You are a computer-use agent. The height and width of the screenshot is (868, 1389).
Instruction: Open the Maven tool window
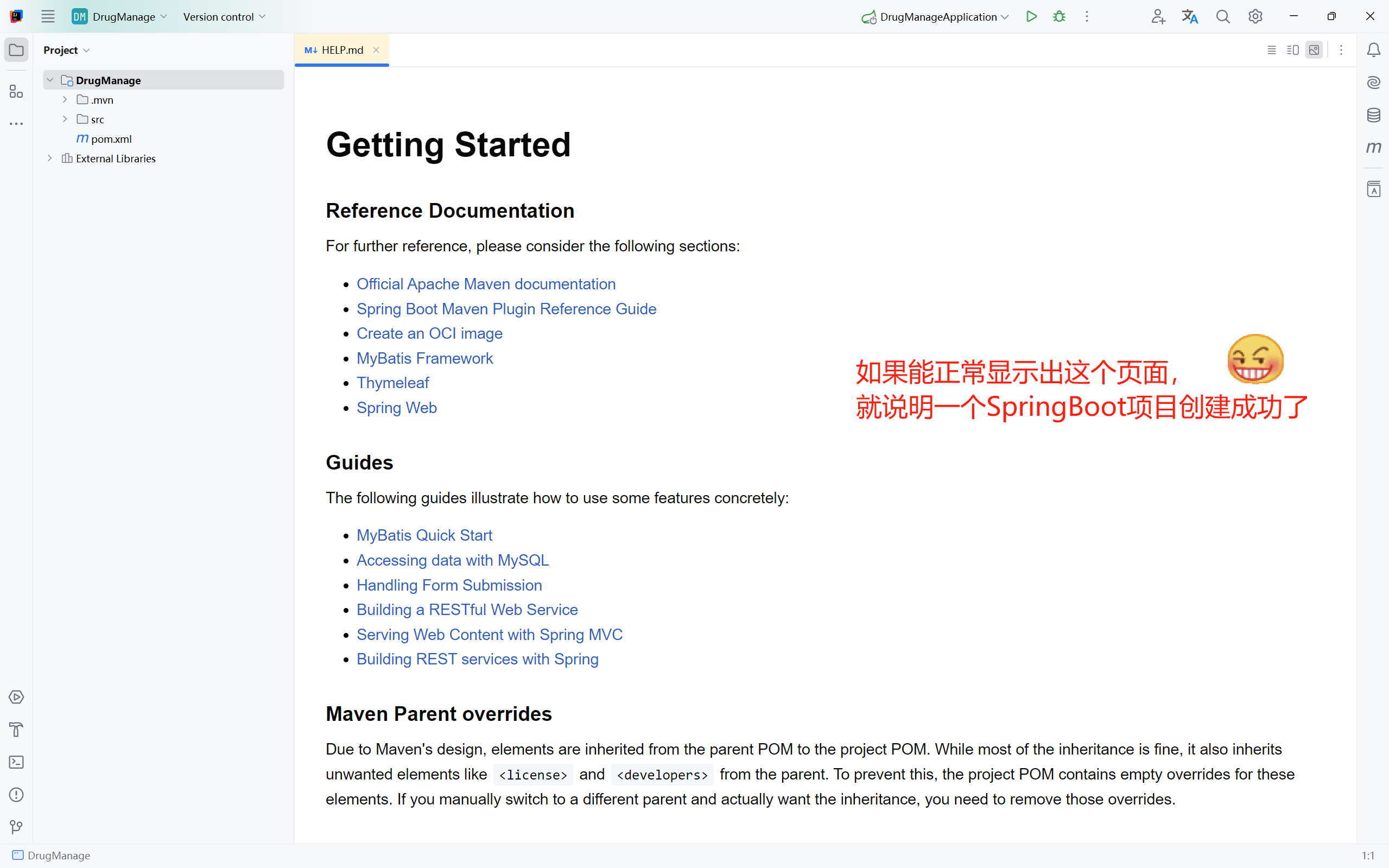pos(1373,148)
